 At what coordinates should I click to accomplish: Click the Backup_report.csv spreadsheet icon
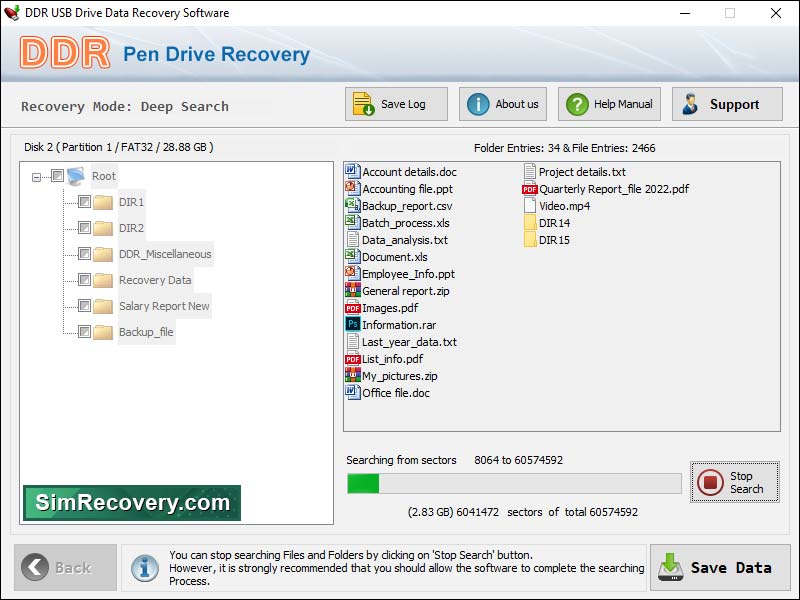(x=352, y=205)
